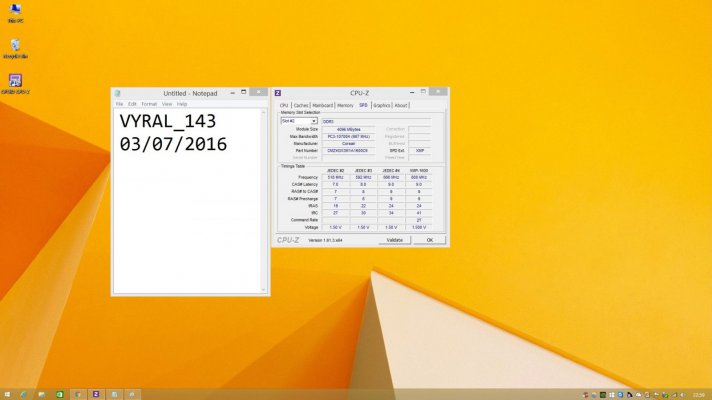
Task: Click the 03/07/2016 text line in Notepad
Action: [173, 144]
